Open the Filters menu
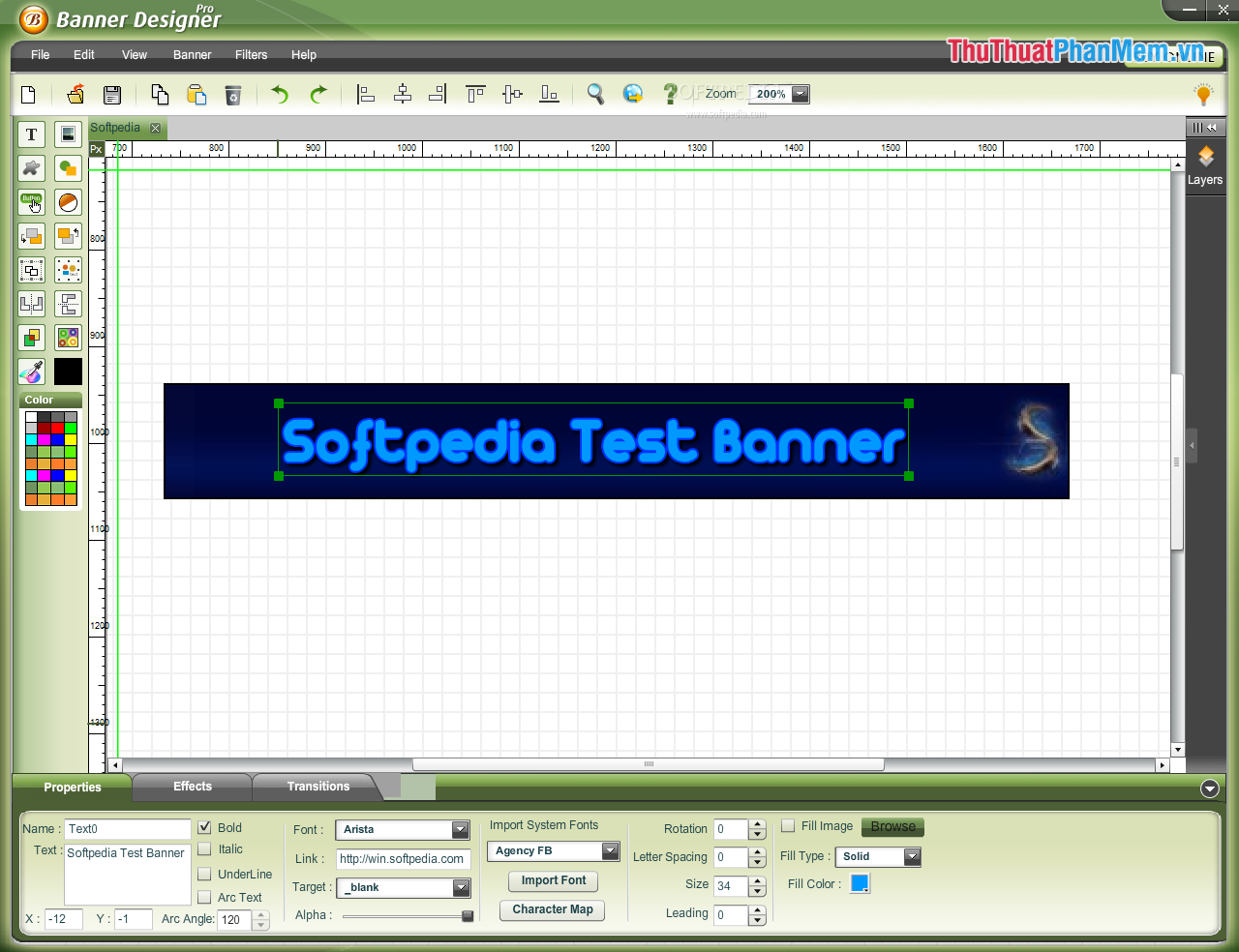 251,55
